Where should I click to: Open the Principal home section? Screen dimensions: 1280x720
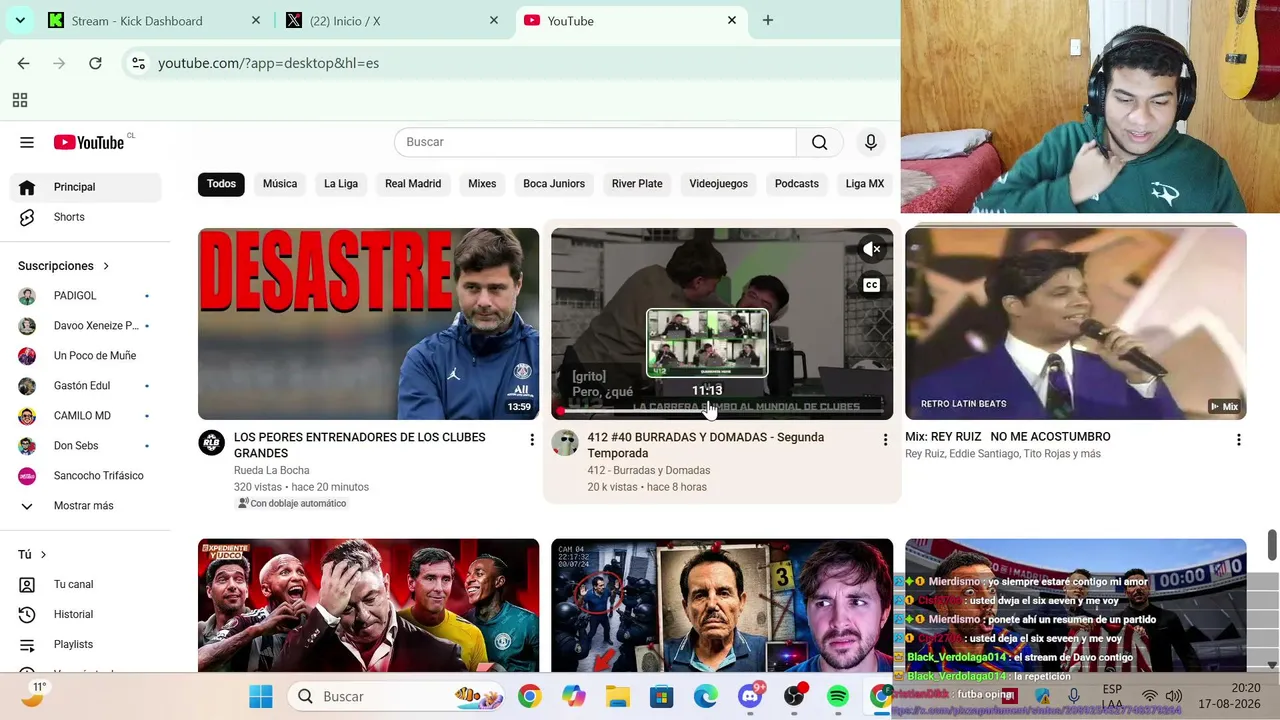(x=86, y=187)
